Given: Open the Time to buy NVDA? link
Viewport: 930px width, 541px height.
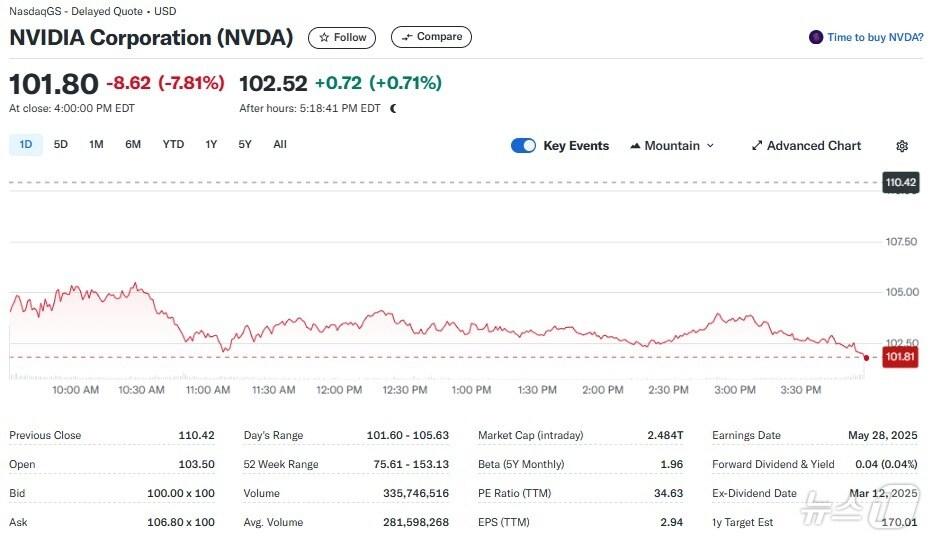Looking at the screenshot, I should (875, 37).
